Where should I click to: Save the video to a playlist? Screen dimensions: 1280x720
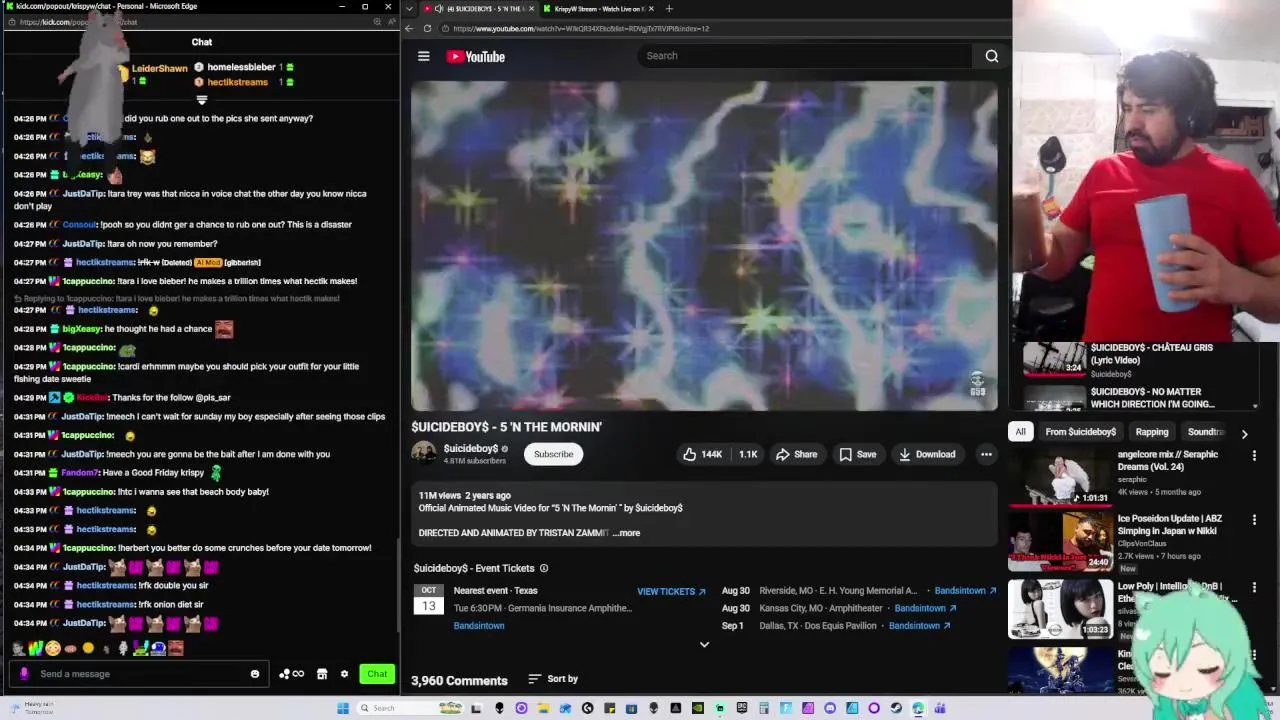[858, 454]
